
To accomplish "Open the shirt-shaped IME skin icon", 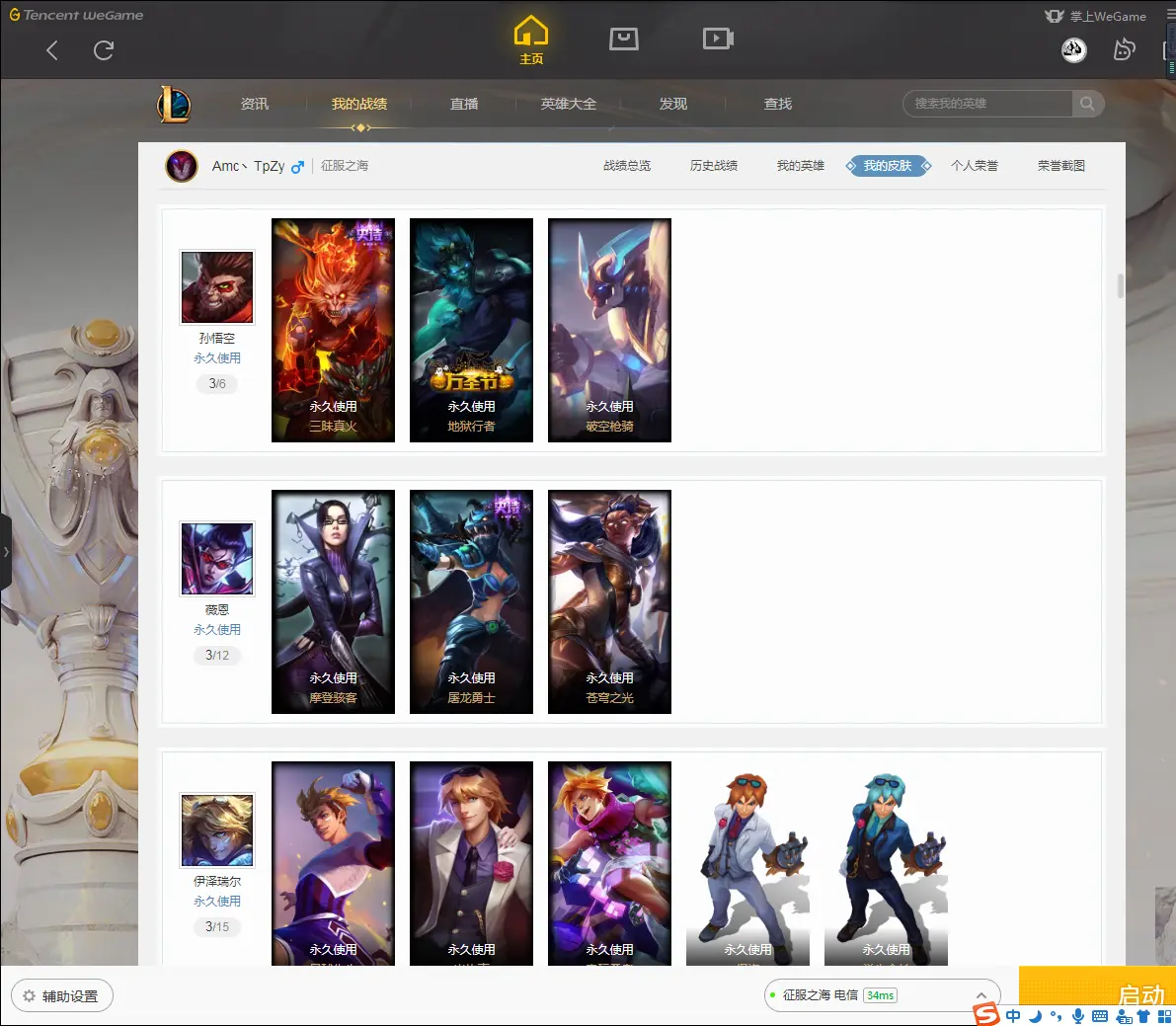I will point(1144,1016).
